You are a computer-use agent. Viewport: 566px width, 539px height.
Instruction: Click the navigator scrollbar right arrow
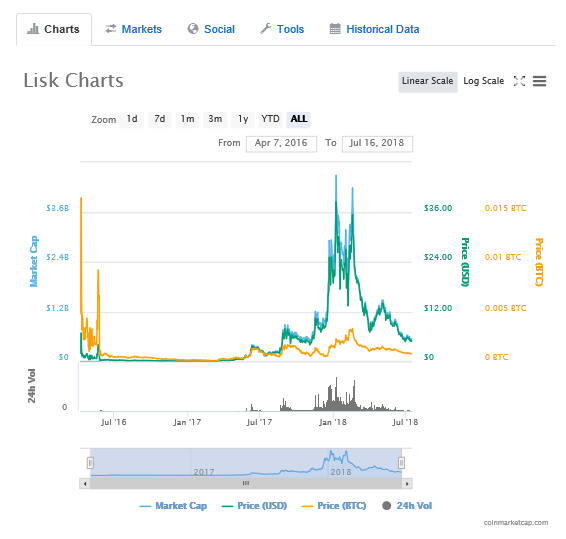point(407,484)
